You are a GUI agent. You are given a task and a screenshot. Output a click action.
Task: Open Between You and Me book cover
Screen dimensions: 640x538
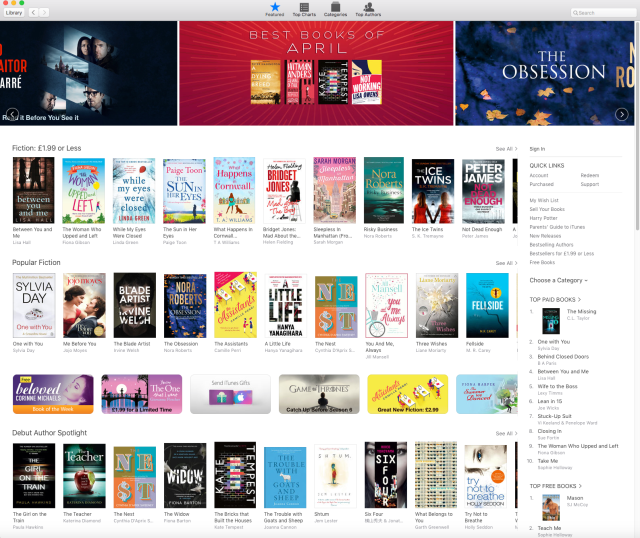(33, 190)
